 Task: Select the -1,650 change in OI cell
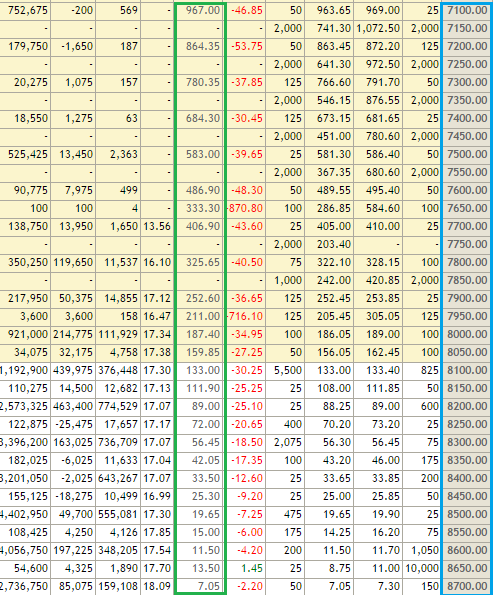[73, 46]
